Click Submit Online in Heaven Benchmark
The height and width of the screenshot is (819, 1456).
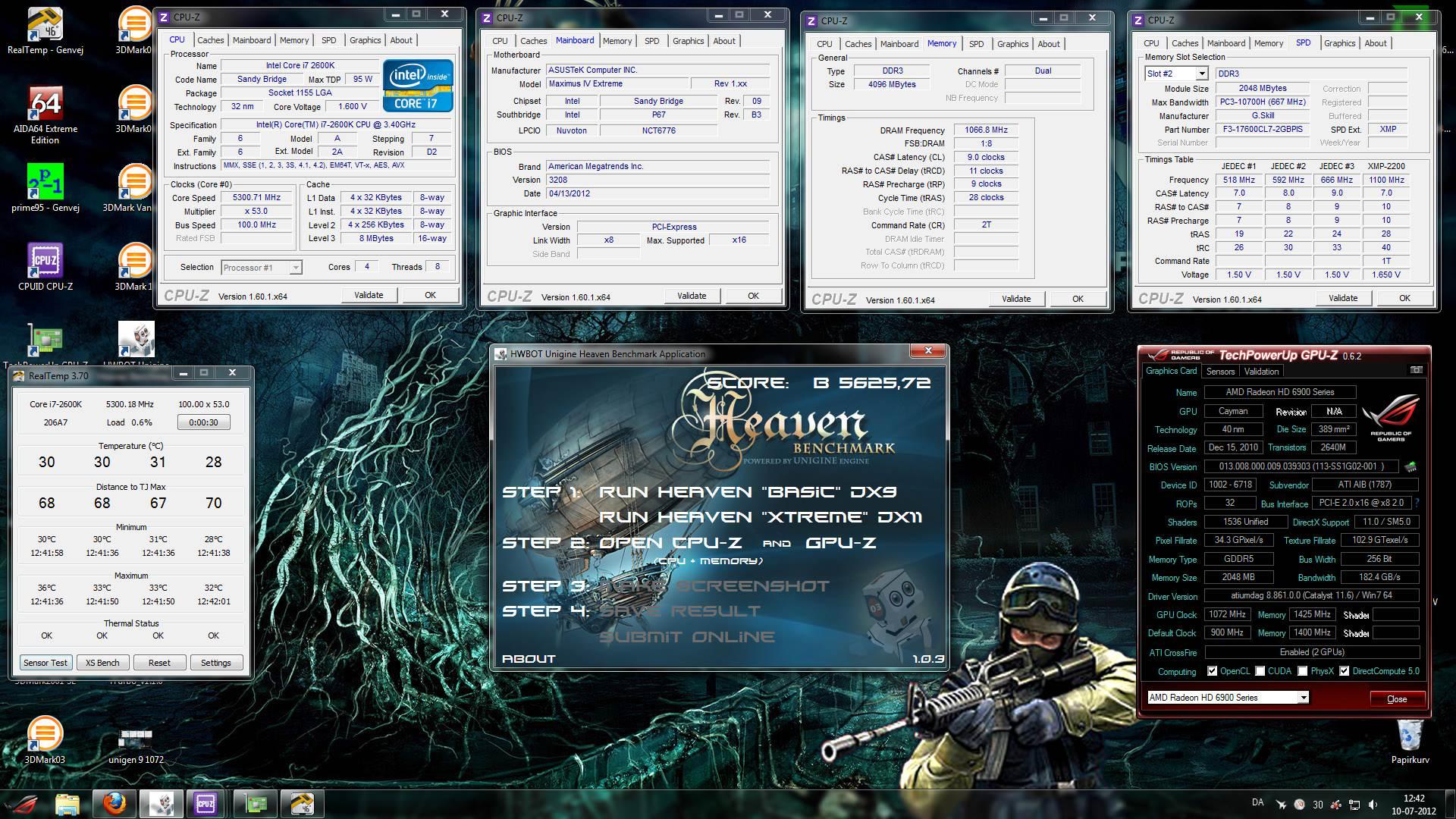click(x=687, y=637)
